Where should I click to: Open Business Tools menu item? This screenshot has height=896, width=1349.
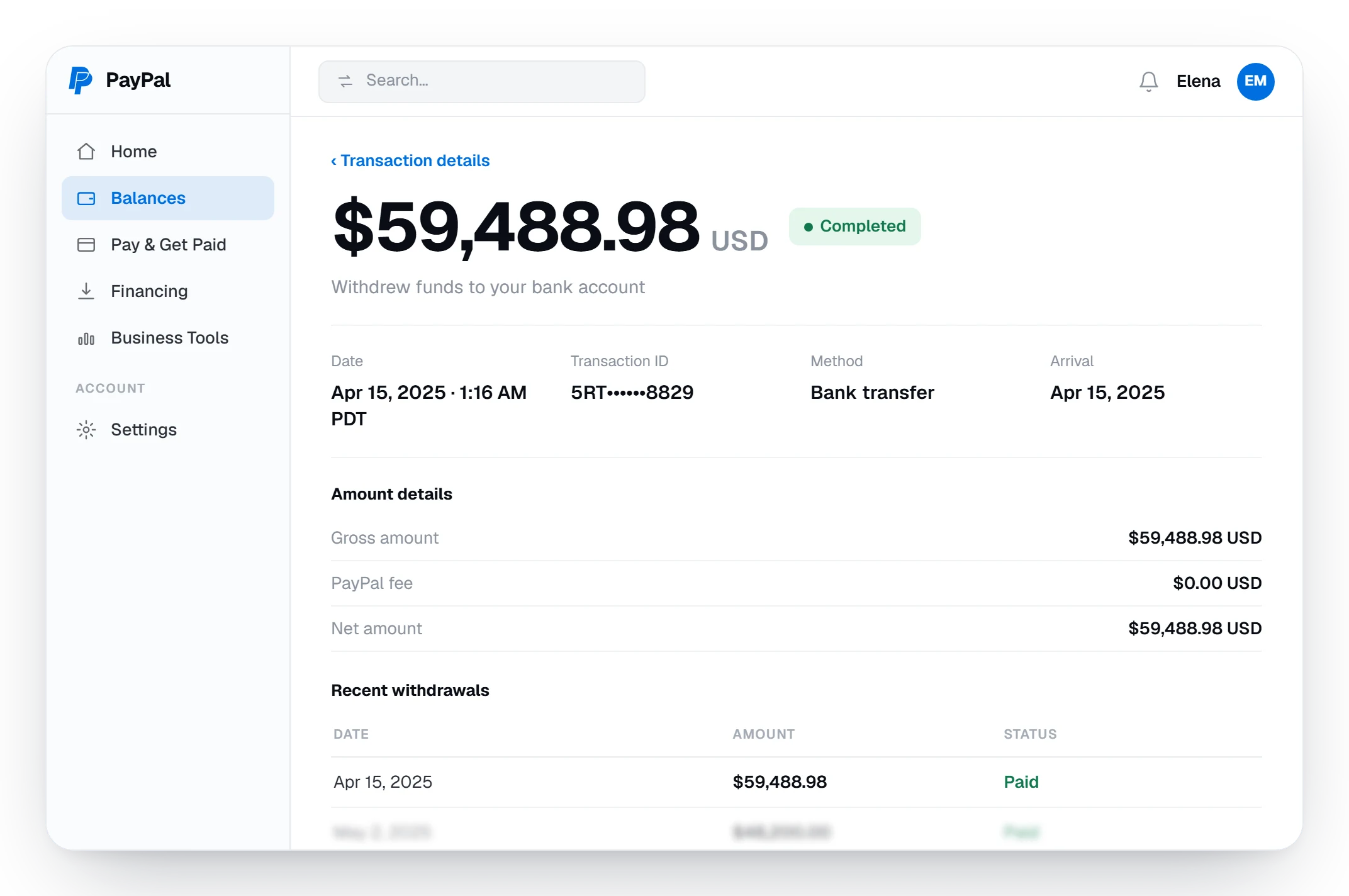[168, 338]
